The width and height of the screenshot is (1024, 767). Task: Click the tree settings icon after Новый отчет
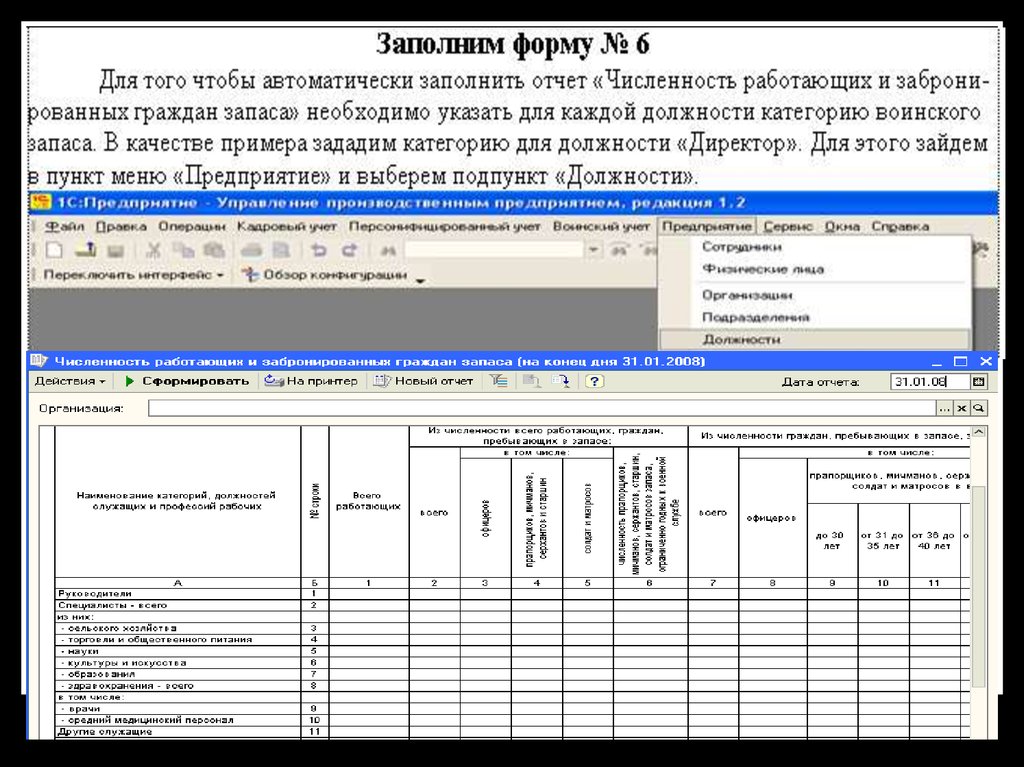(498, 381)
